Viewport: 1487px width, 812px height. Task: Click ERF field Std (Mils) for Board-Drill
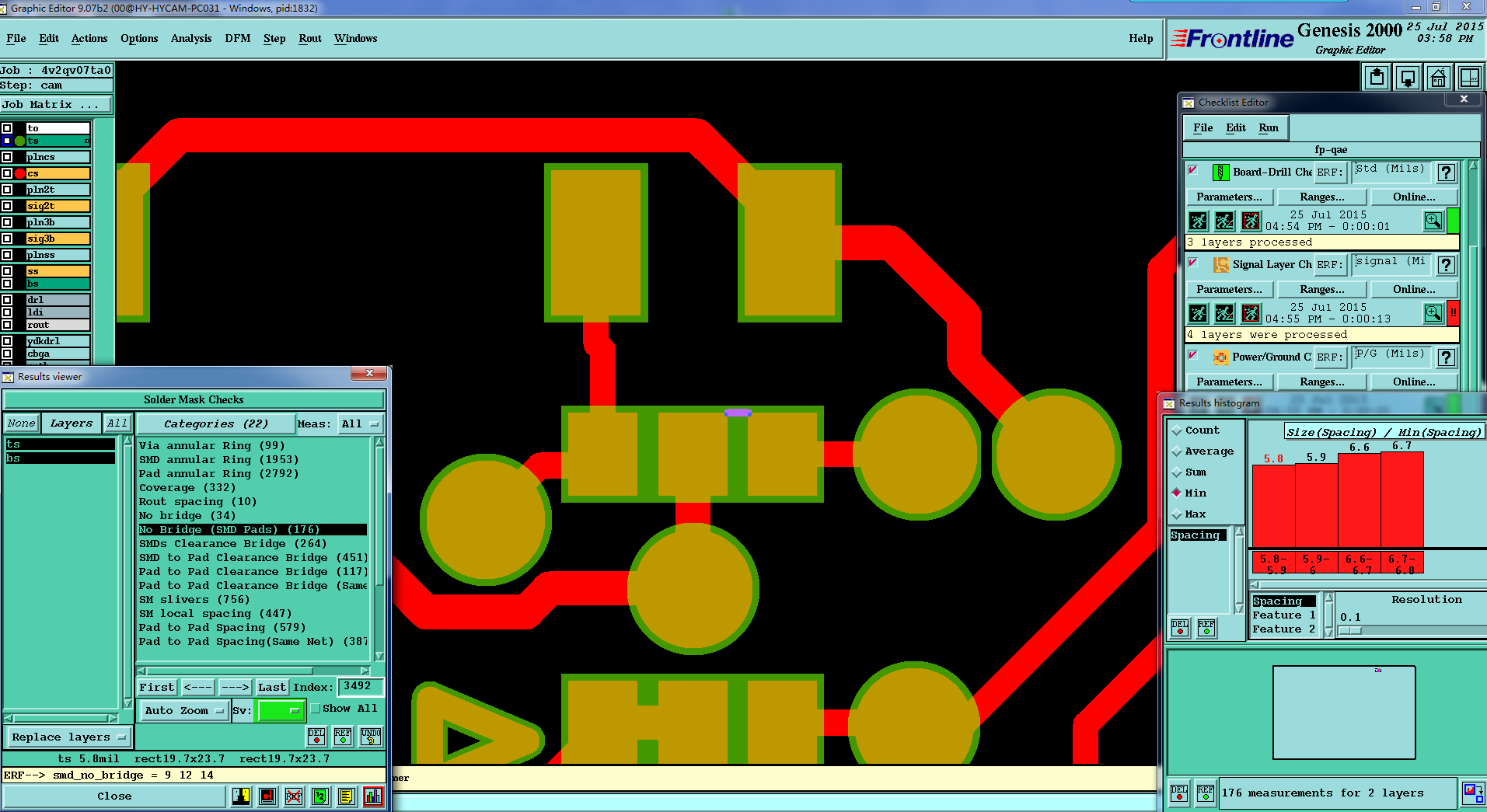tap(1391, 173)
